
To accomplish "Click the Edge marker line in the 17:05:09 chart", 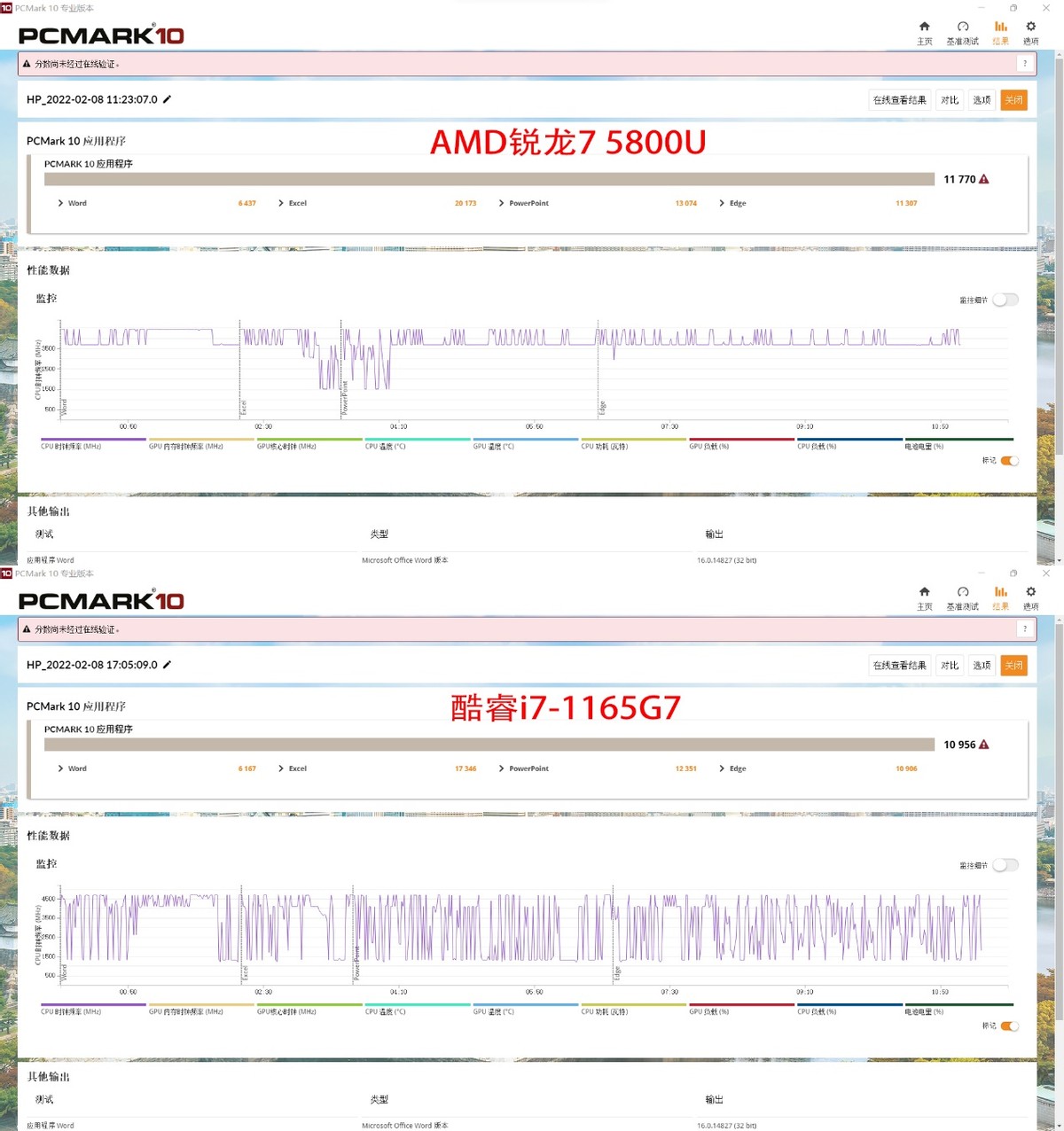I will tap(614, 933).
